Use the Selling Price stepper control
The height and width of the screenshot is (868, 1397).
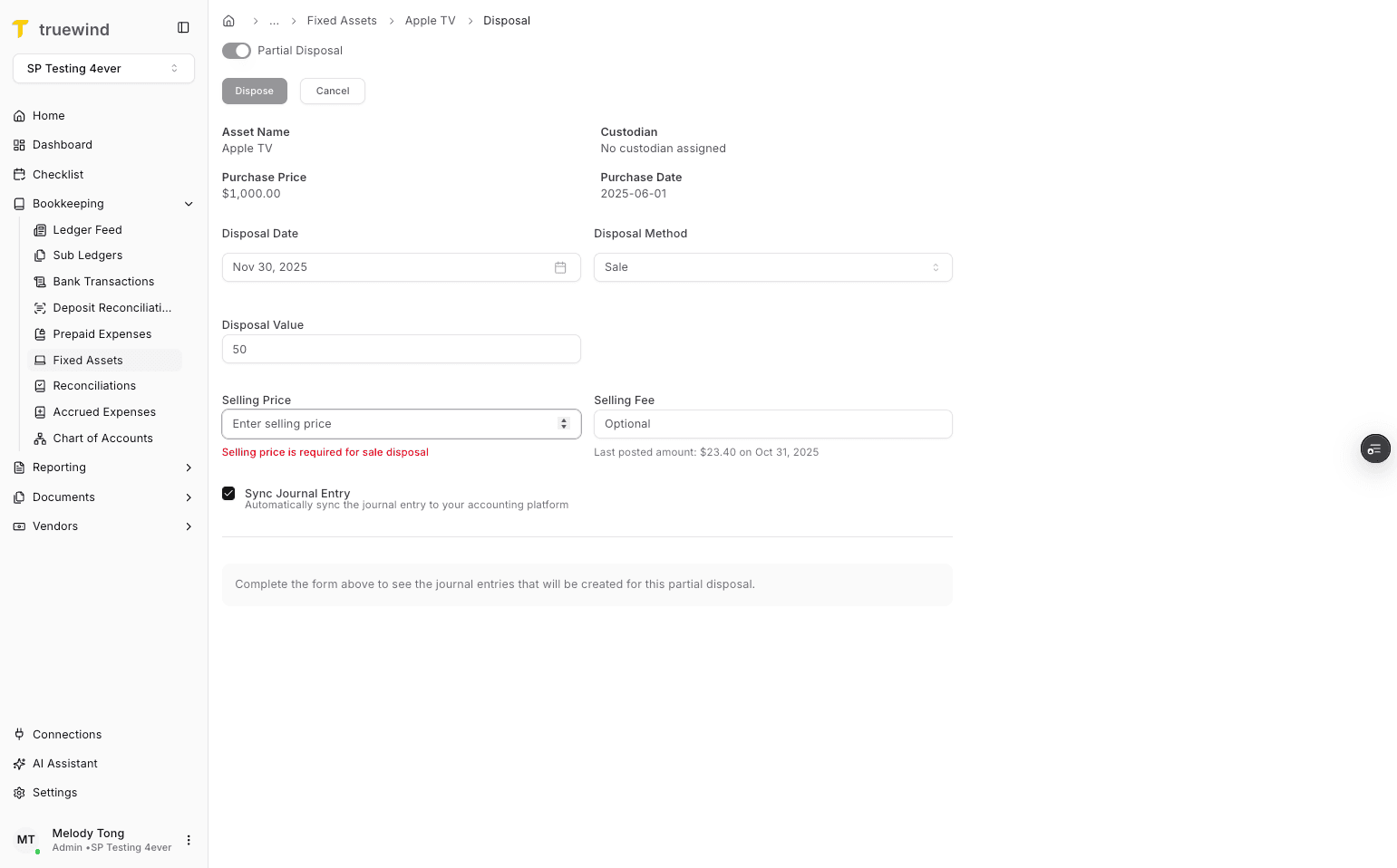(x=564, y=423)
